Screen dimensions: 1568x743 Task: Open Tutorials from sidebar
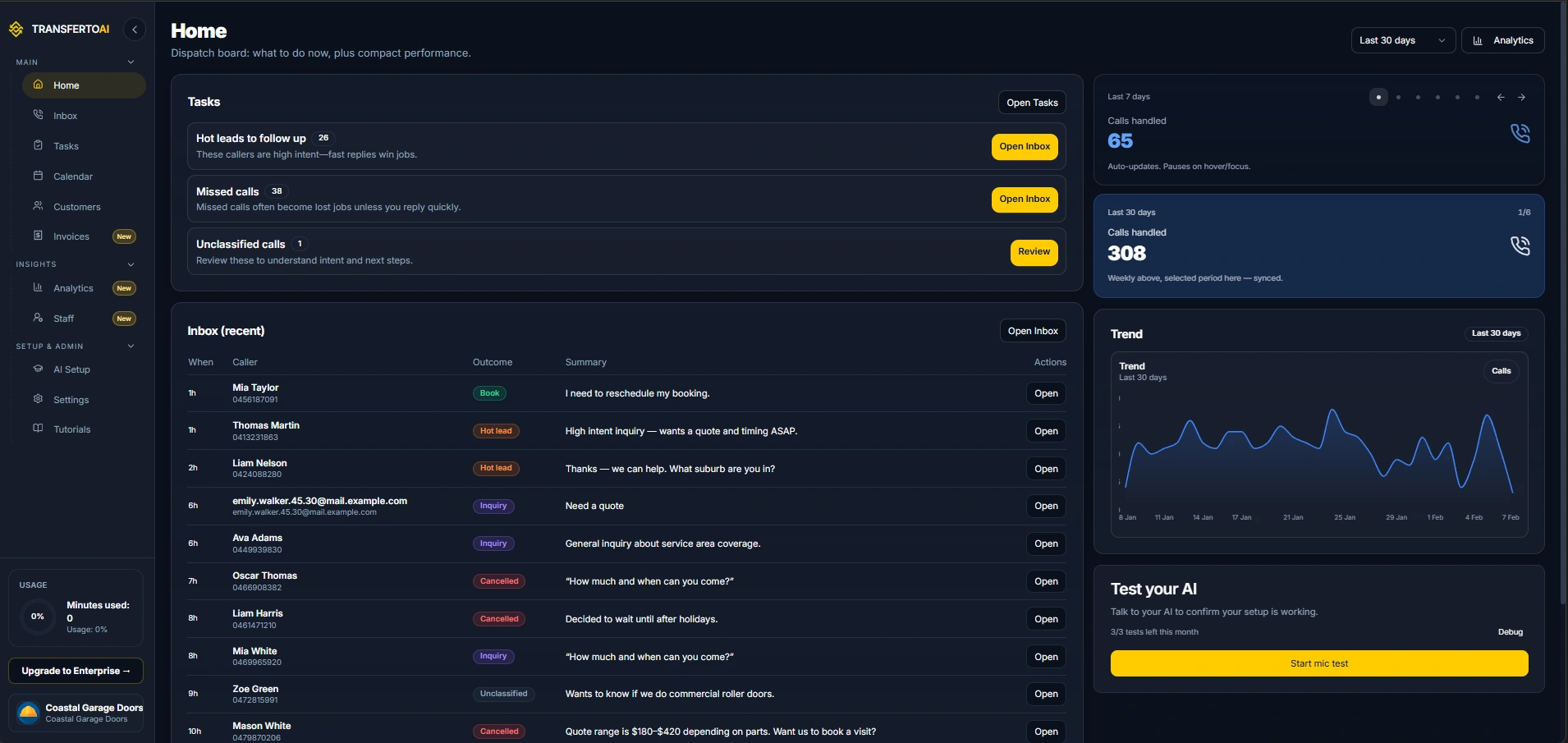[x=71, y=429]
